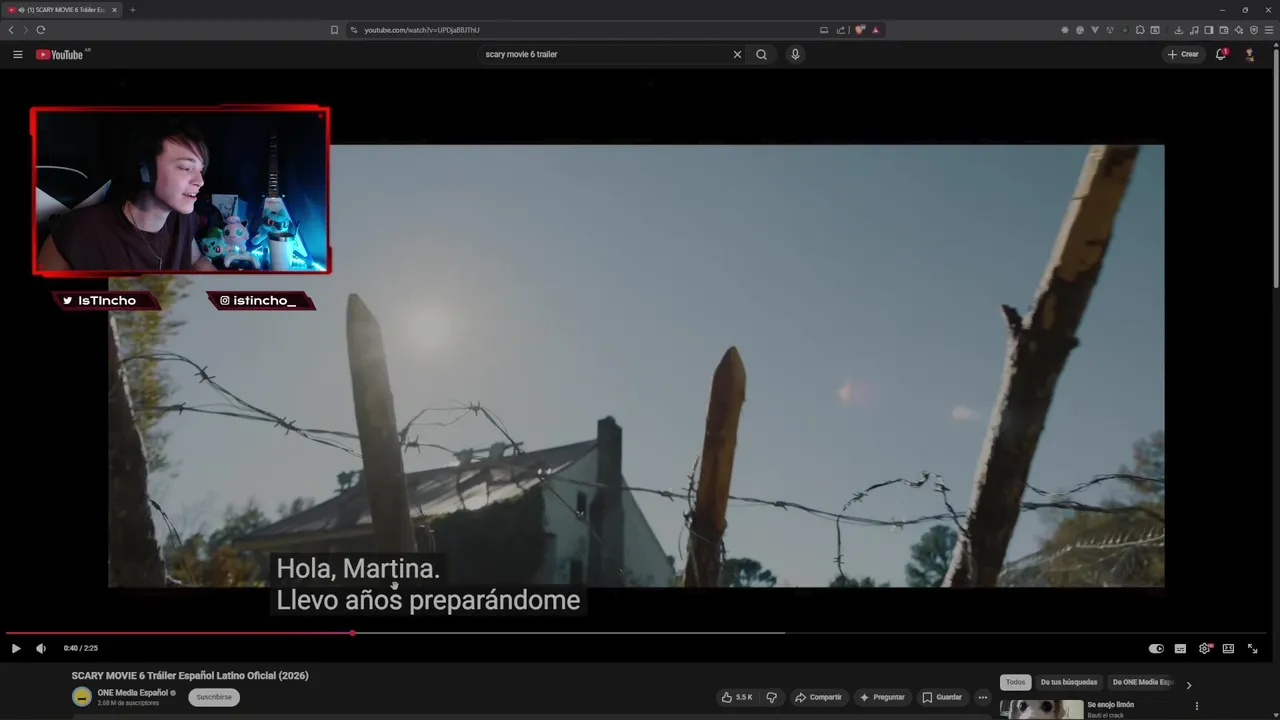Image resolution: width=1280 pixels, height=720 pixels.
Task: Switch to theater mode view
Action: (1228, 648)
